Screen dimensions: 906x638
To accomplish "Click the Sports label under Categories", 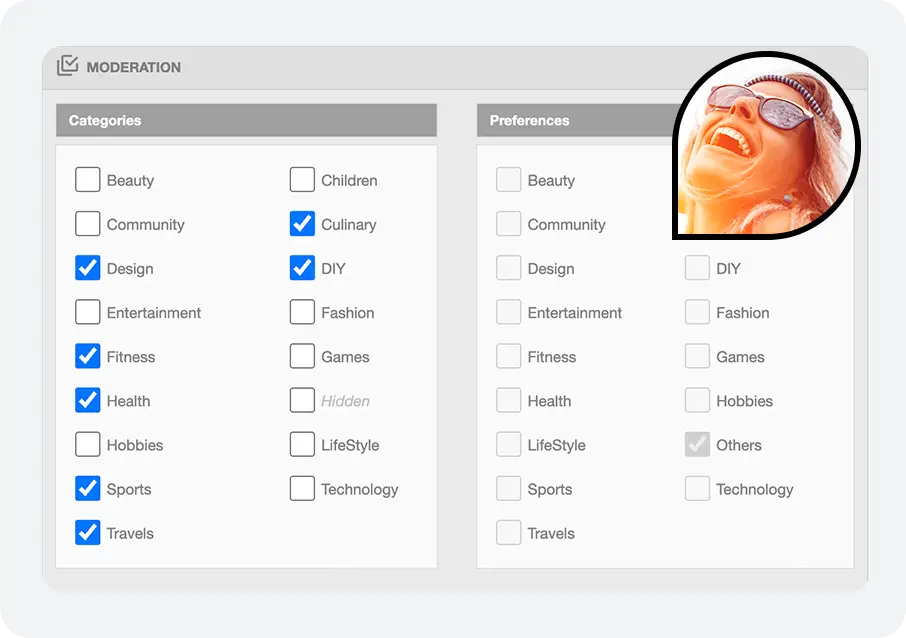I will 129,489.
